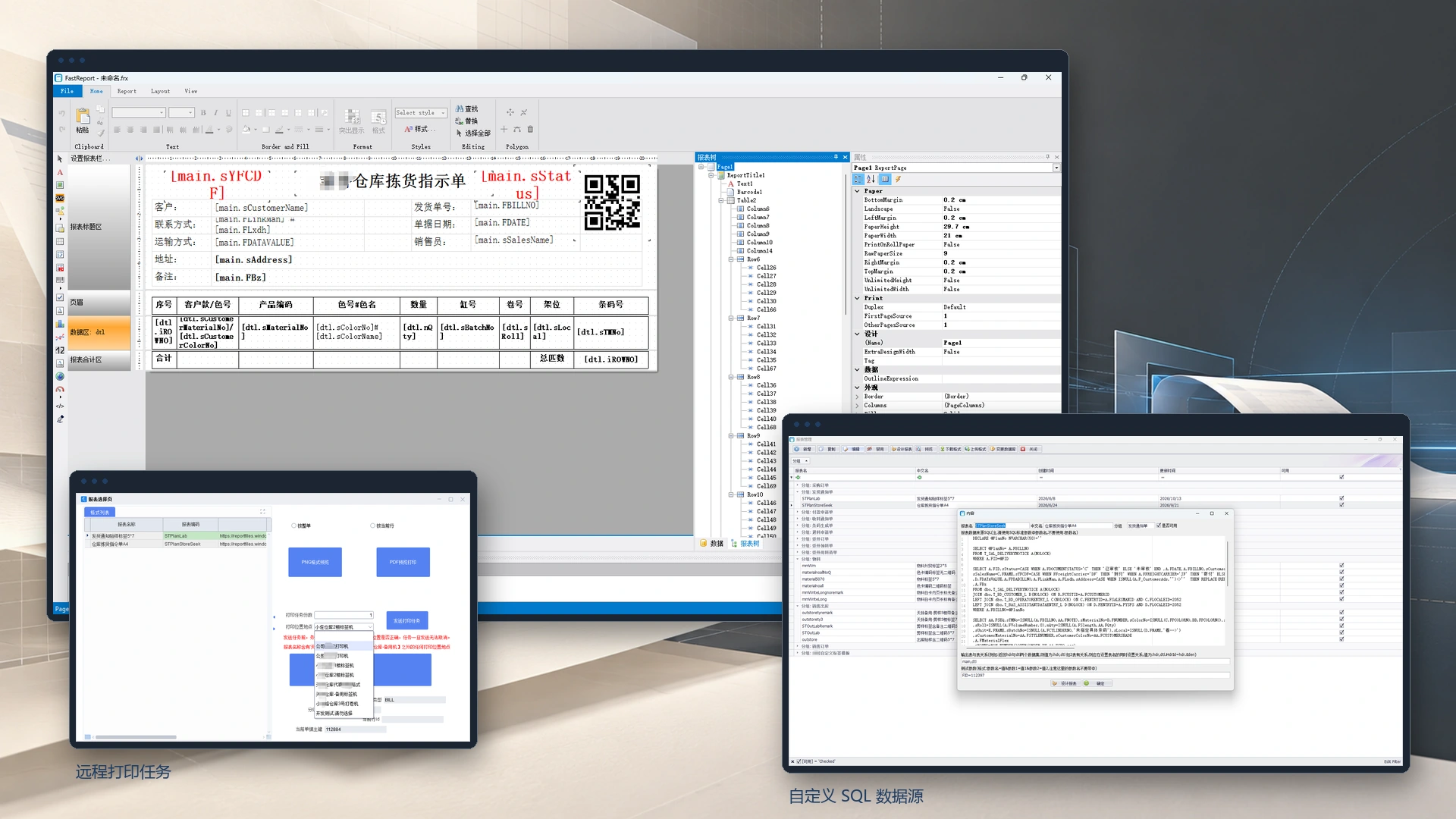The width and height of the screenshot is (1456, 819).
Task: Click the Paste (粘贴) icon in the Clipboard group
Action: point(83,116)
